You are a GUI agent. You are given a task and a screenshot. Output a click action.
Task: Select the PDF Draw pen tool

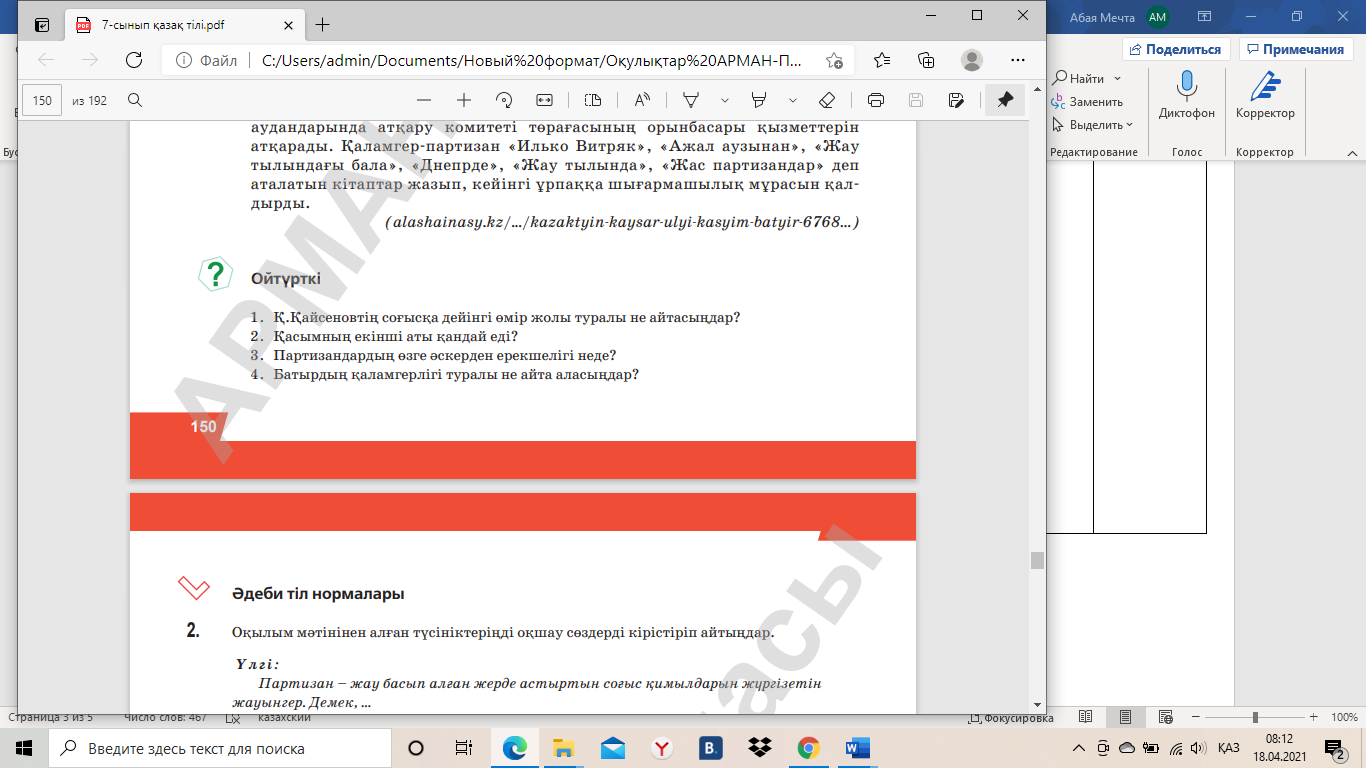690,100
